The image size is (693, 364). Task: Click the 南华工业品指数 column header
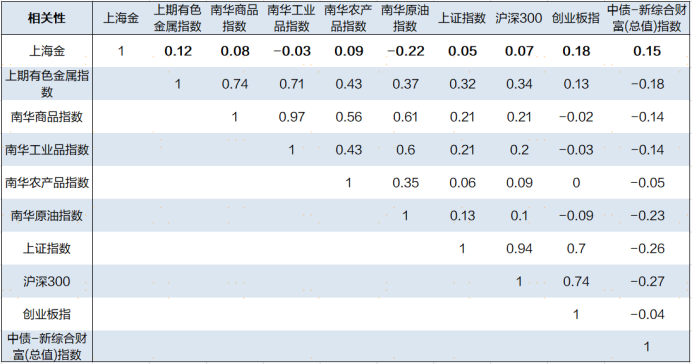291,18
